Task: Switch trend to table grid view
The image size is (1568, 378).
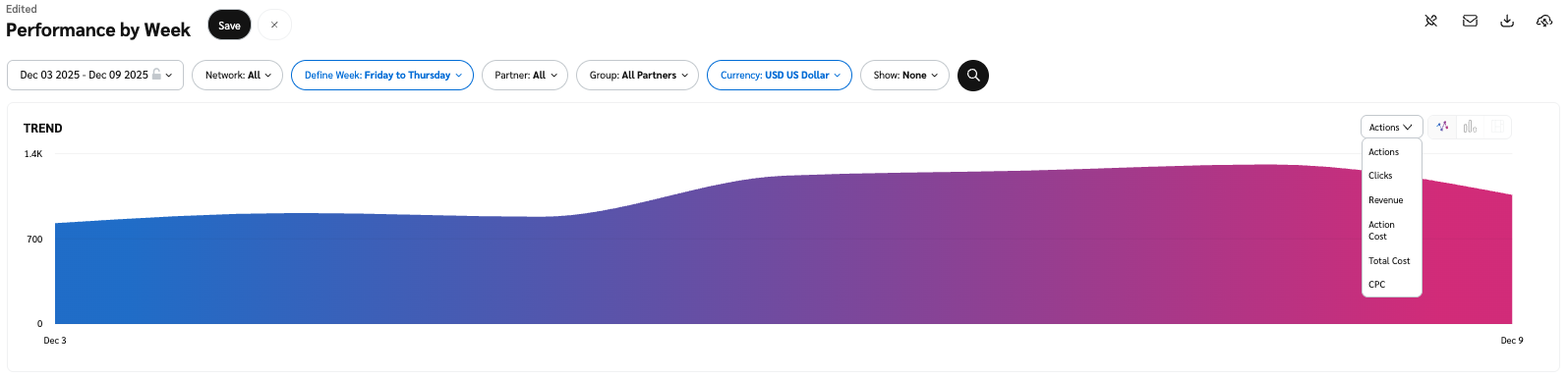Action: pos(1497,127)
